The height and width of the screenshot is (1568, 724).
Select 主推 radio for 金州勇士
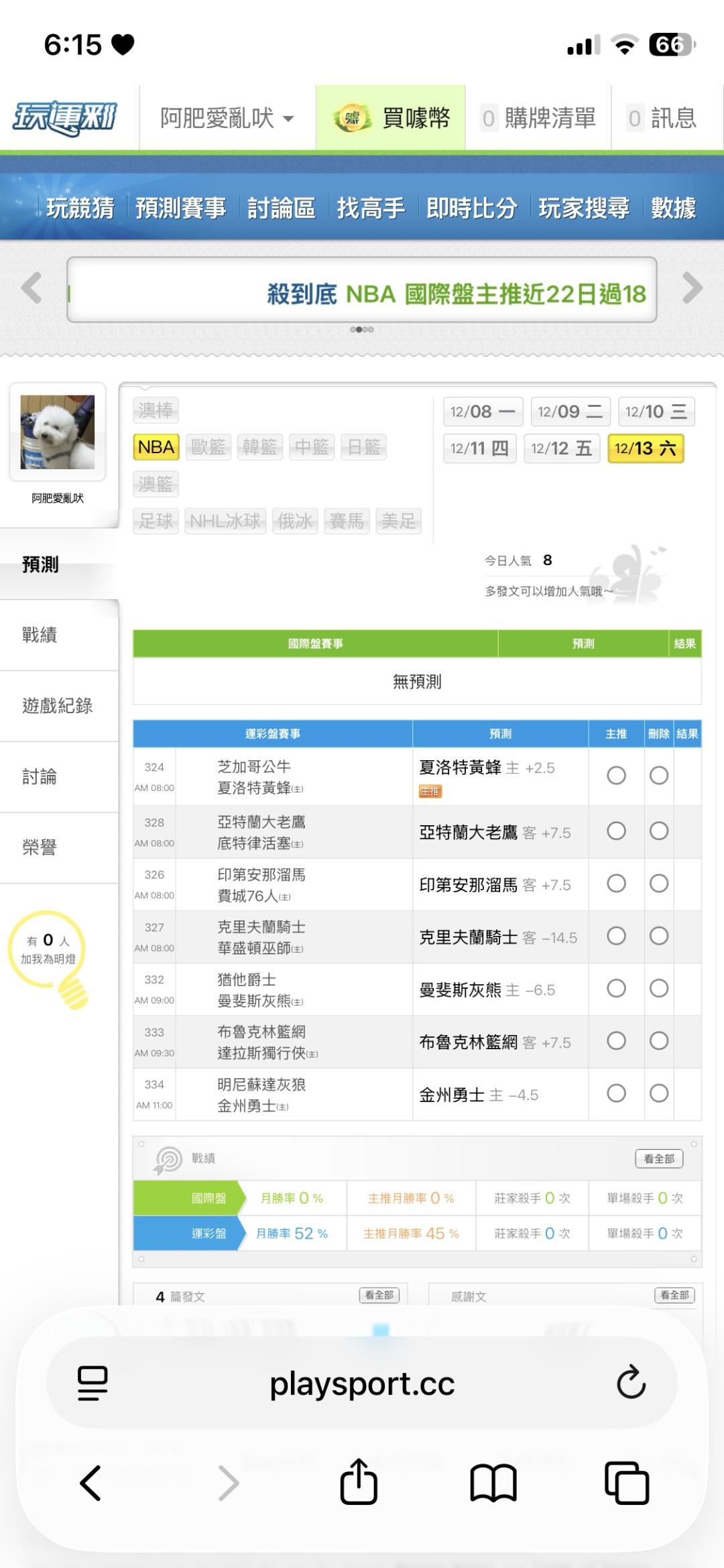tap(616, 1093)
